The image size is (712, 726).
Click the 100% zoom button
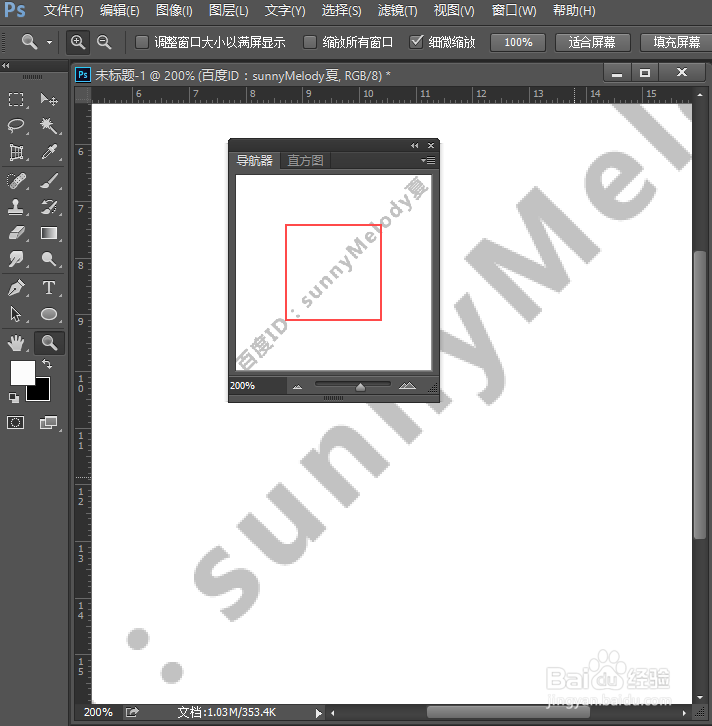click(x=518, y=43)
